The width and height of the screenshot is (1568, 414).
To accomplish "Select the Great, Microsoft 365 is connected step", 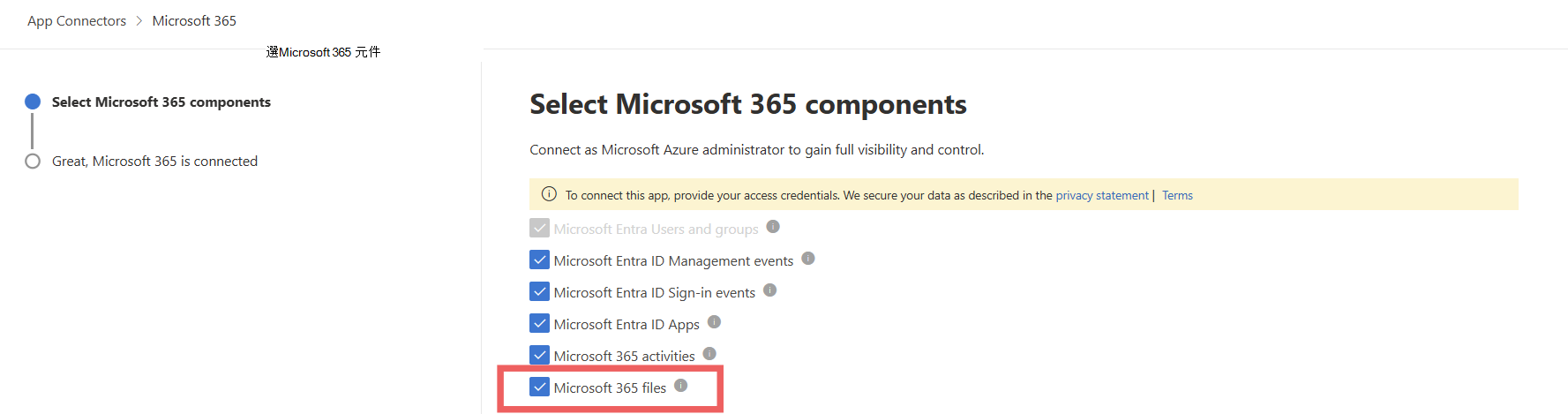I will coord(154,162).
